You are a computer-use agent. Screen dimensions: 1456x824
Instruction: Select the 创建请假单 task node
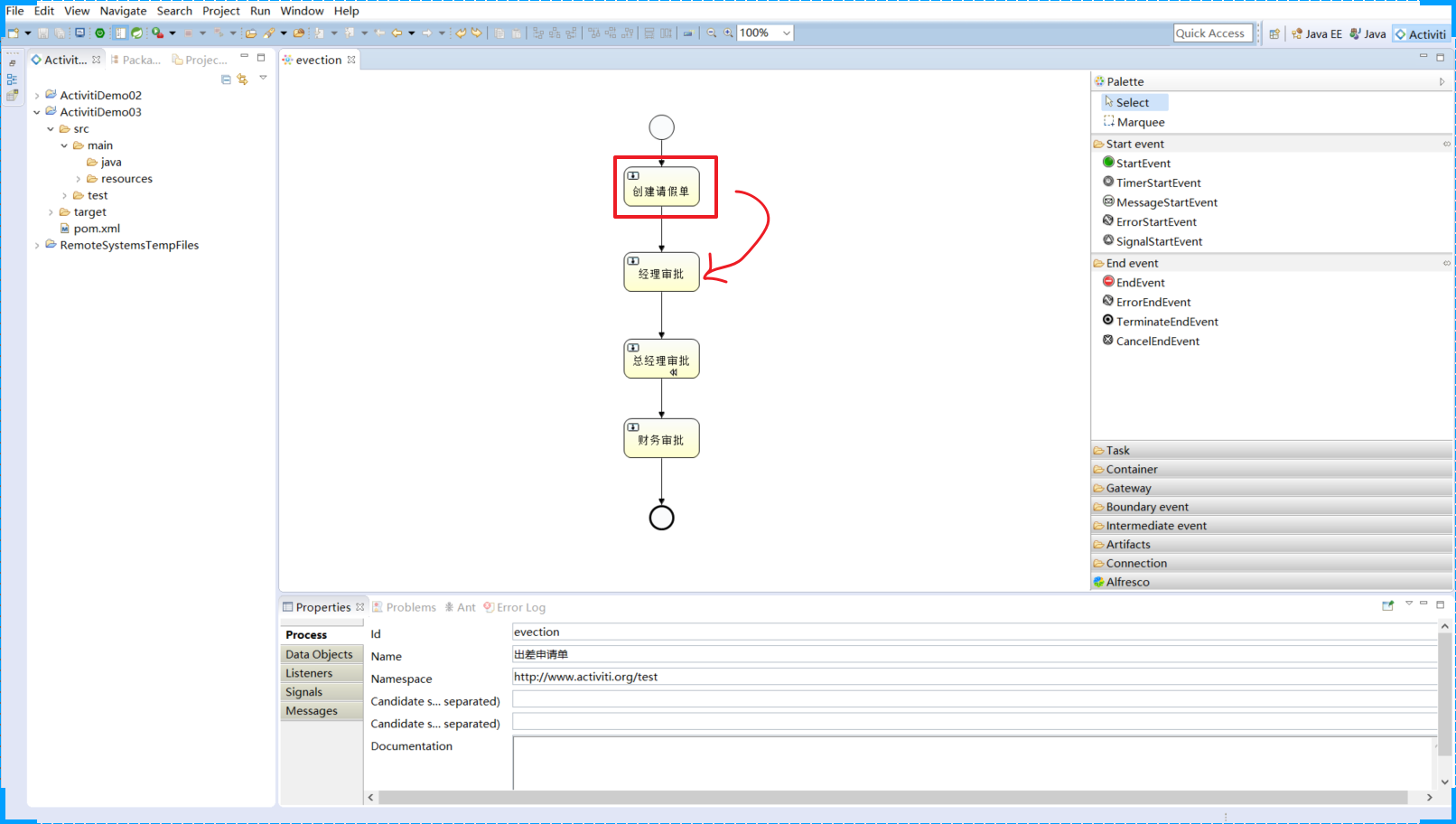(661, 186)
